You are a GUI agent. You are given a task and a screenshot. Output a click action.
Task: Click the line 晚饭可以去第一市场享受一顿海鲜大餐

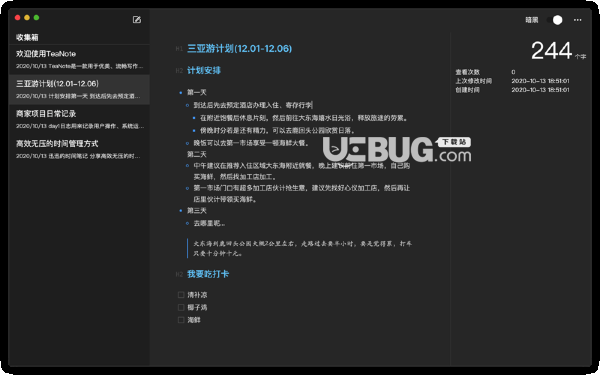click(x=251, y=143)
